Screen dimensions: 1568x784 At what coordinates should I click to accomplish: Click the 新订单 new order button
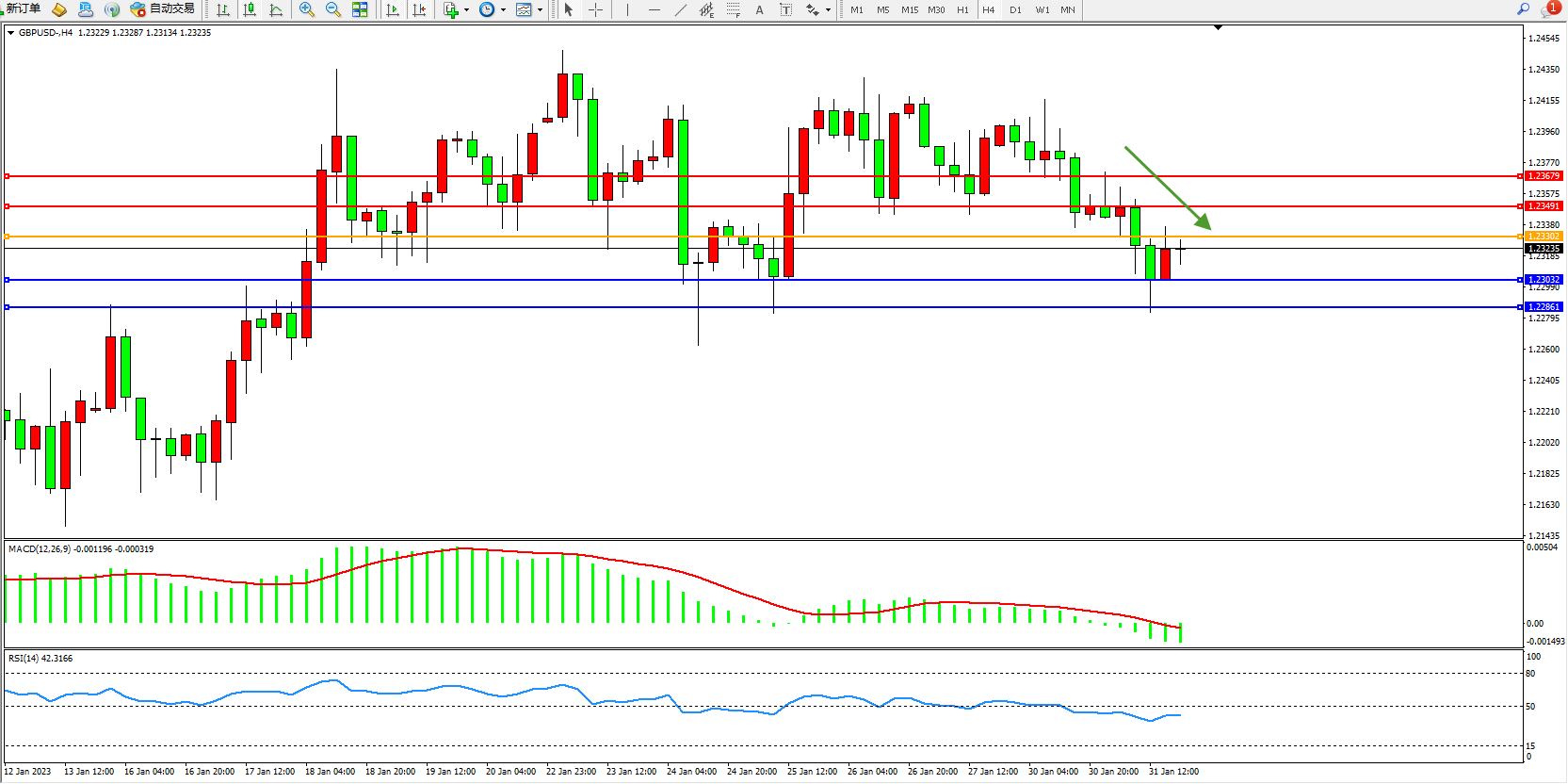point(23,9)
